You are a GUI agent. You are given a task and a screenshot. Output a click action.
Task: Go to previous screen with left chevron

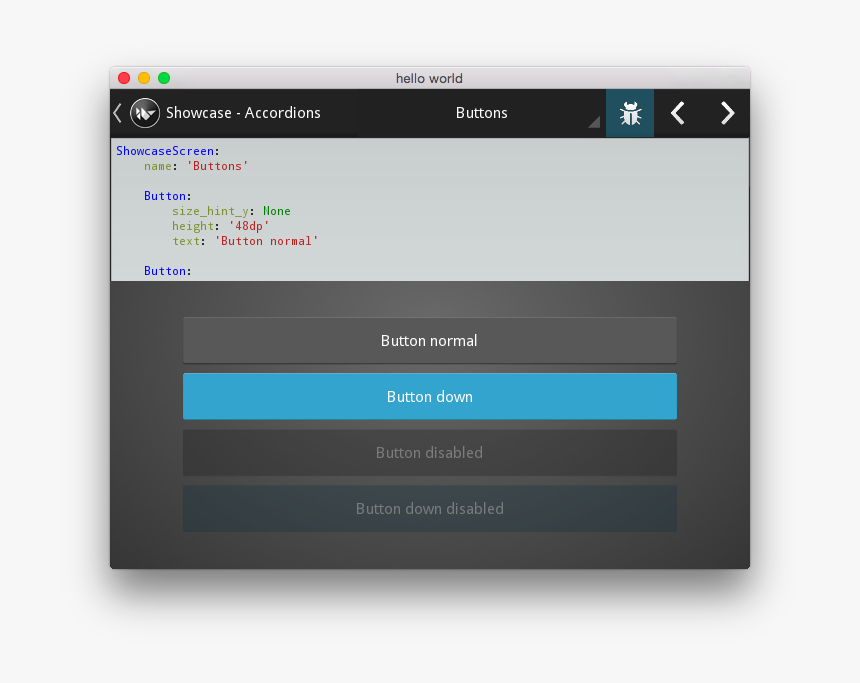(678, 113)
